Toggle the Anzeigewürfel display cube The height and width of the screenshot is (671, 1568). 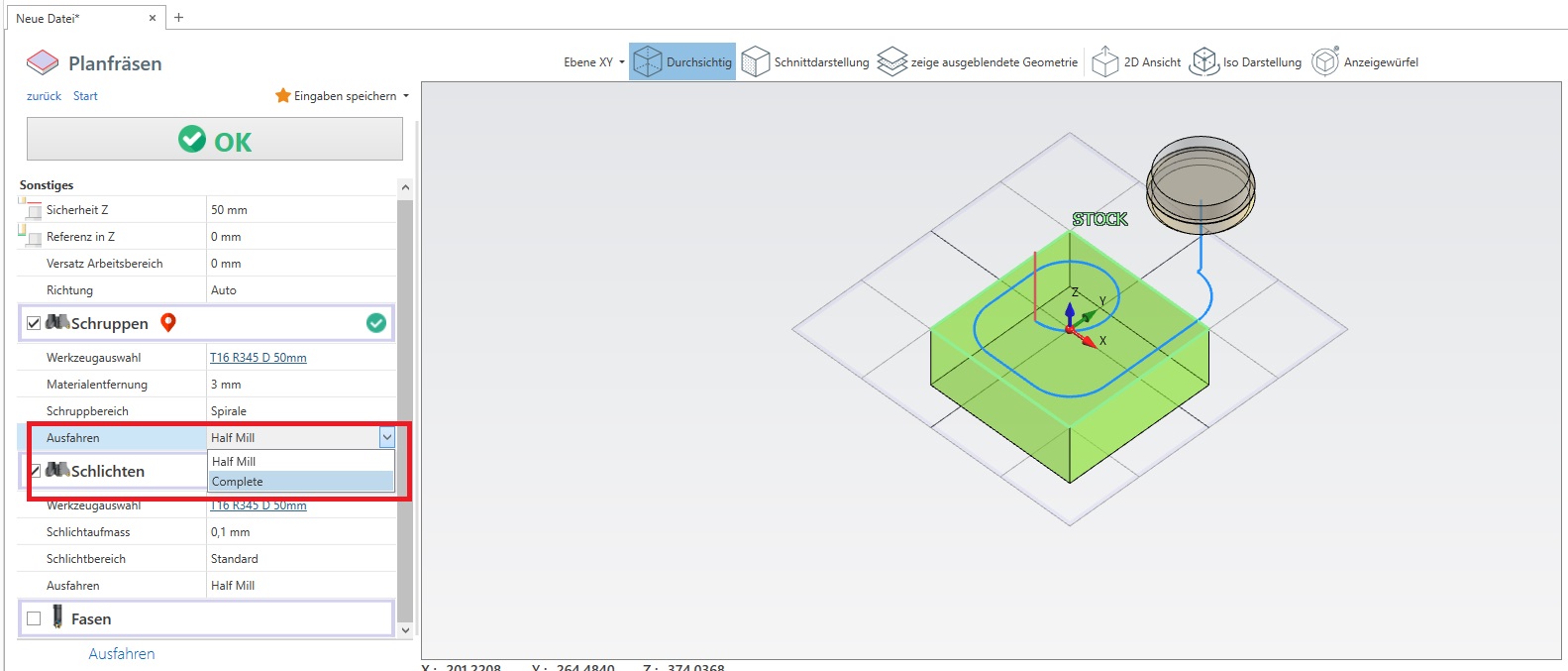pos(1324,61)
